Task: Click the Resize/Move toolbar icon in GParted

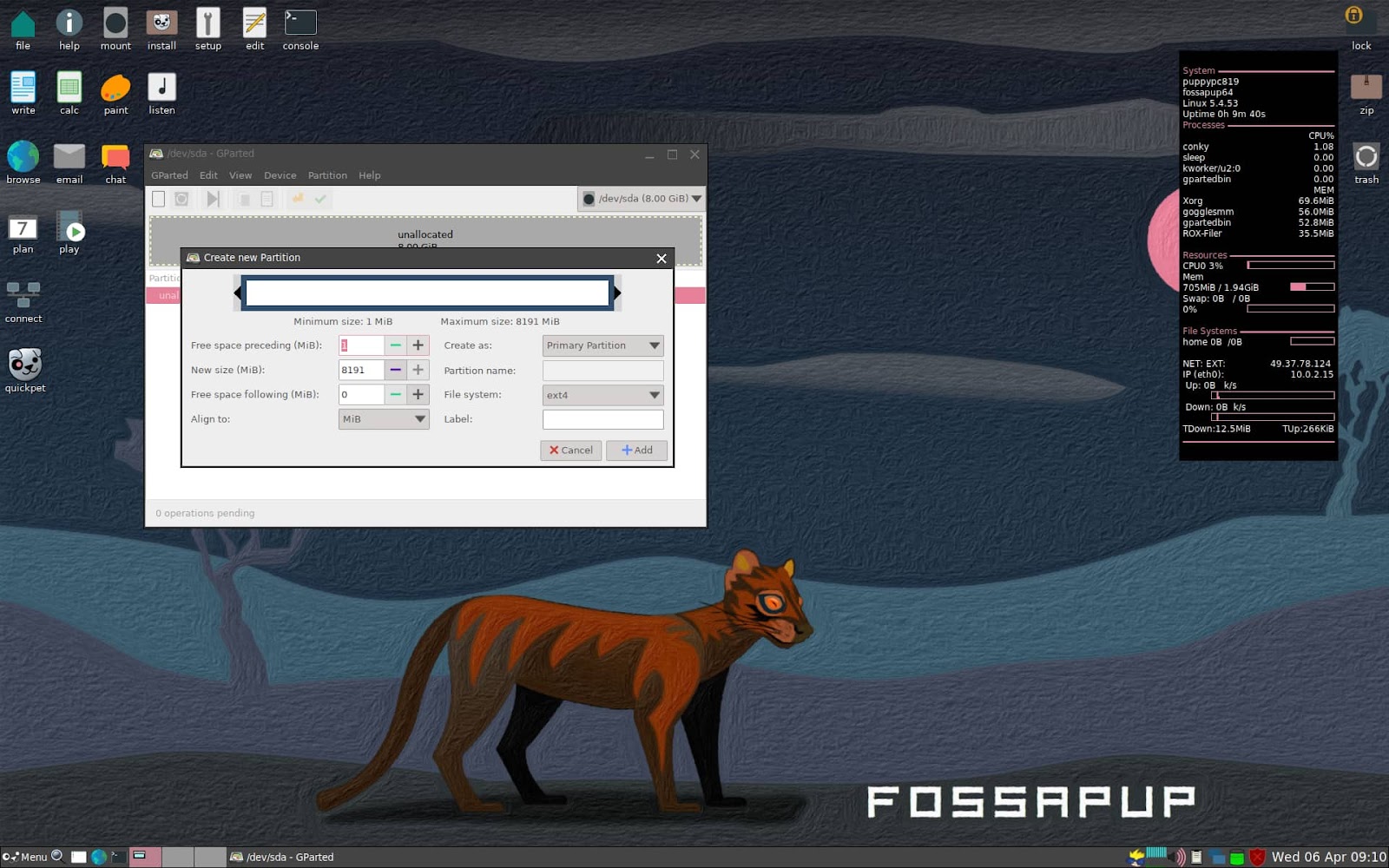Action: coord(212,199)
